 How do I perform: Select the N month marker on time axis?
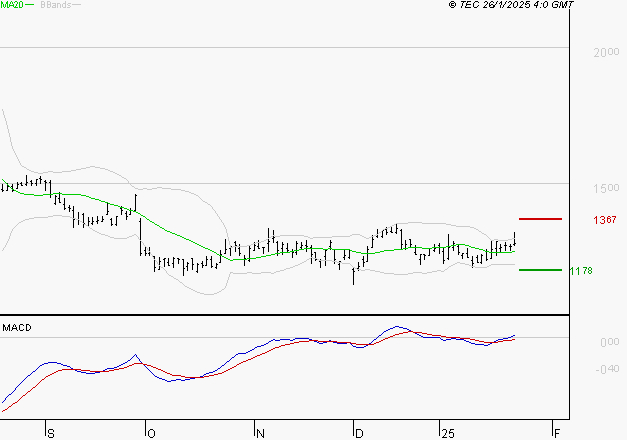[x=258, y=433]
